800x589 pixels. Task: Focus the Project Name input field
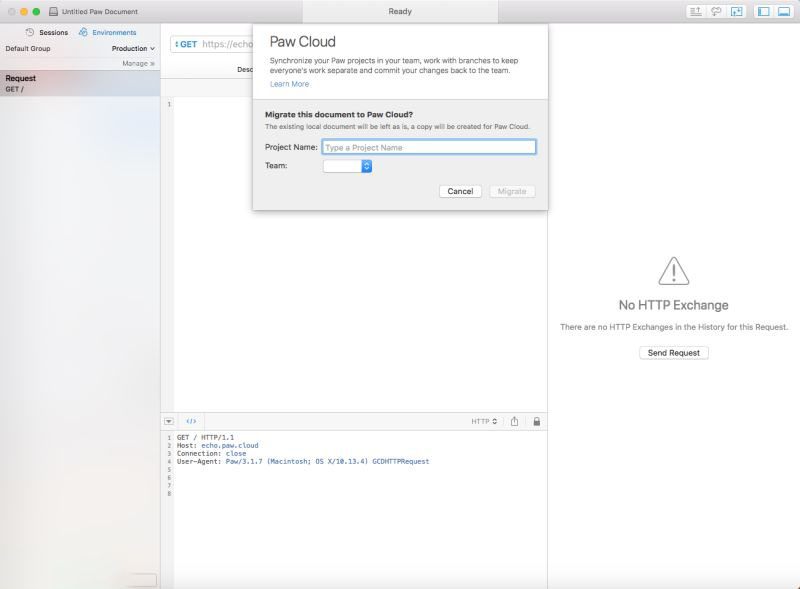pos(429,147)
